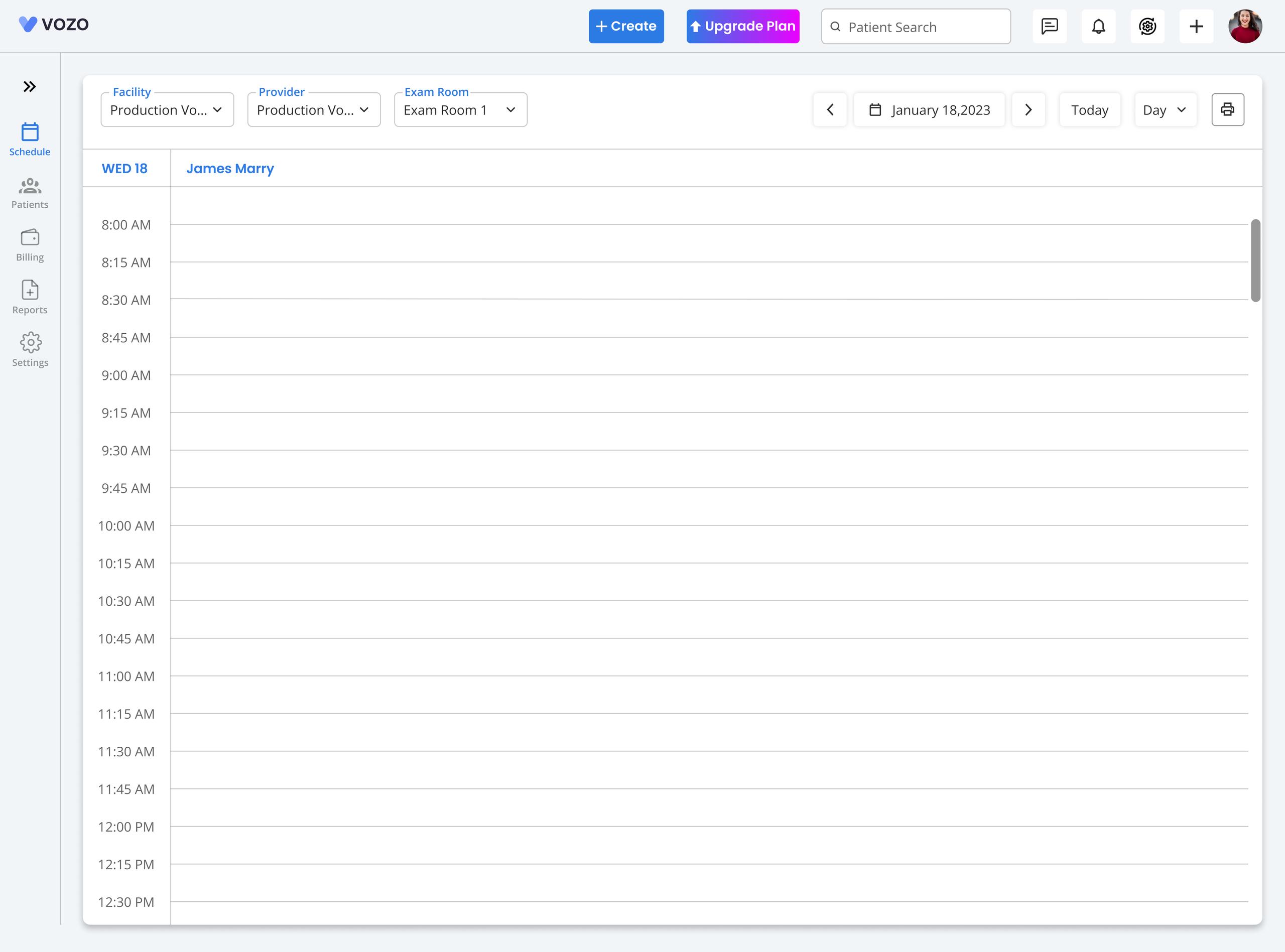Open the Patients section

click(30, 193)
